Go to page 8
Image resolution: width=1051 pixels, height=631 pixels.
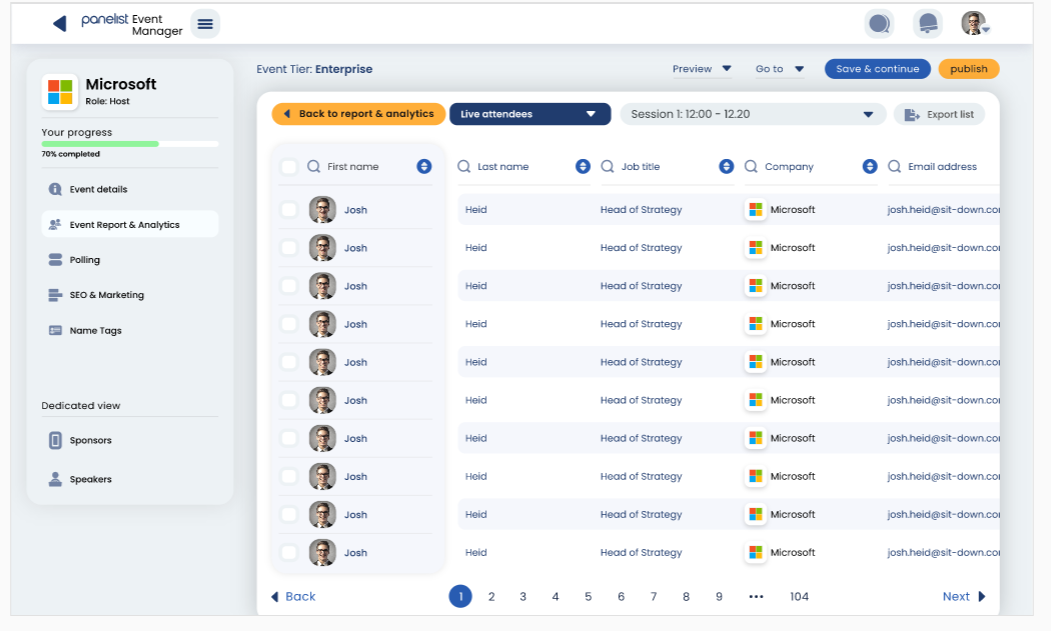pos(686,597)
